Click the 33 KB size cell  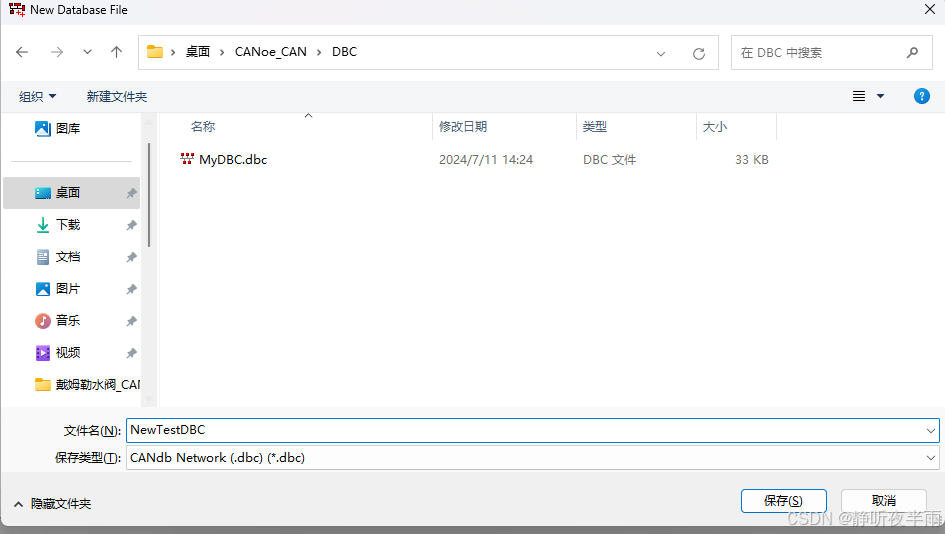coord(752,160)
